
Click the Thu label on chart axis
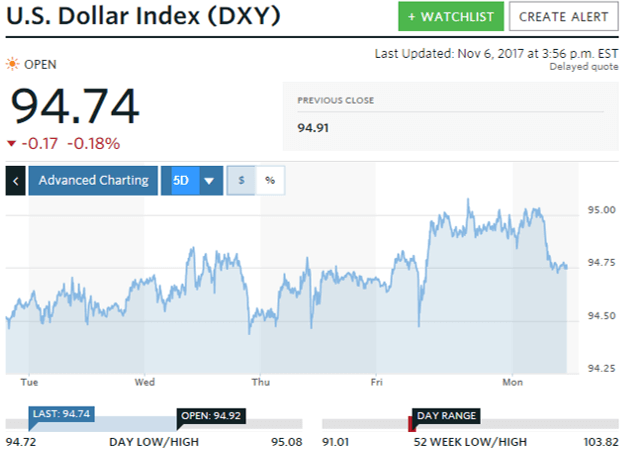click(261, 382)
